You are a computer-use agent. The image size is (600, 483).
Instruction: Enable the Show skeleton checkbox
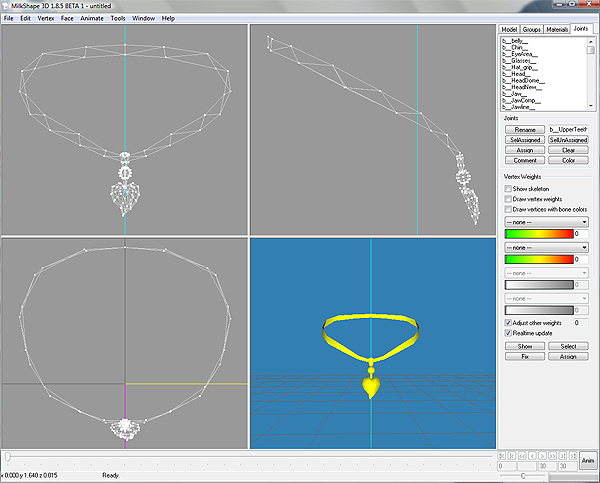pos(508,188)
